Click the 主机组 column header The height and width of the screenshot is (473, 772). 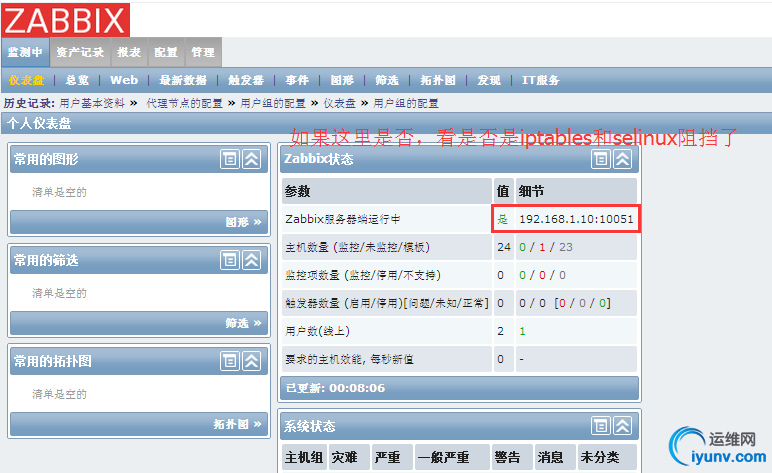pyautogui.click(x=304, y=457)
